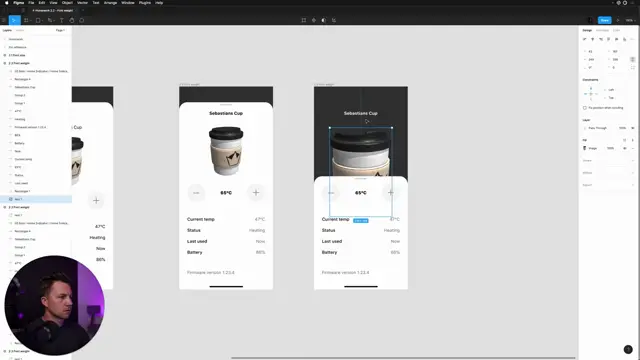Viewport: 640px width, 360px height.
Task: Enable Fix position when scrolling checkbox
Action: click(584, 108)
